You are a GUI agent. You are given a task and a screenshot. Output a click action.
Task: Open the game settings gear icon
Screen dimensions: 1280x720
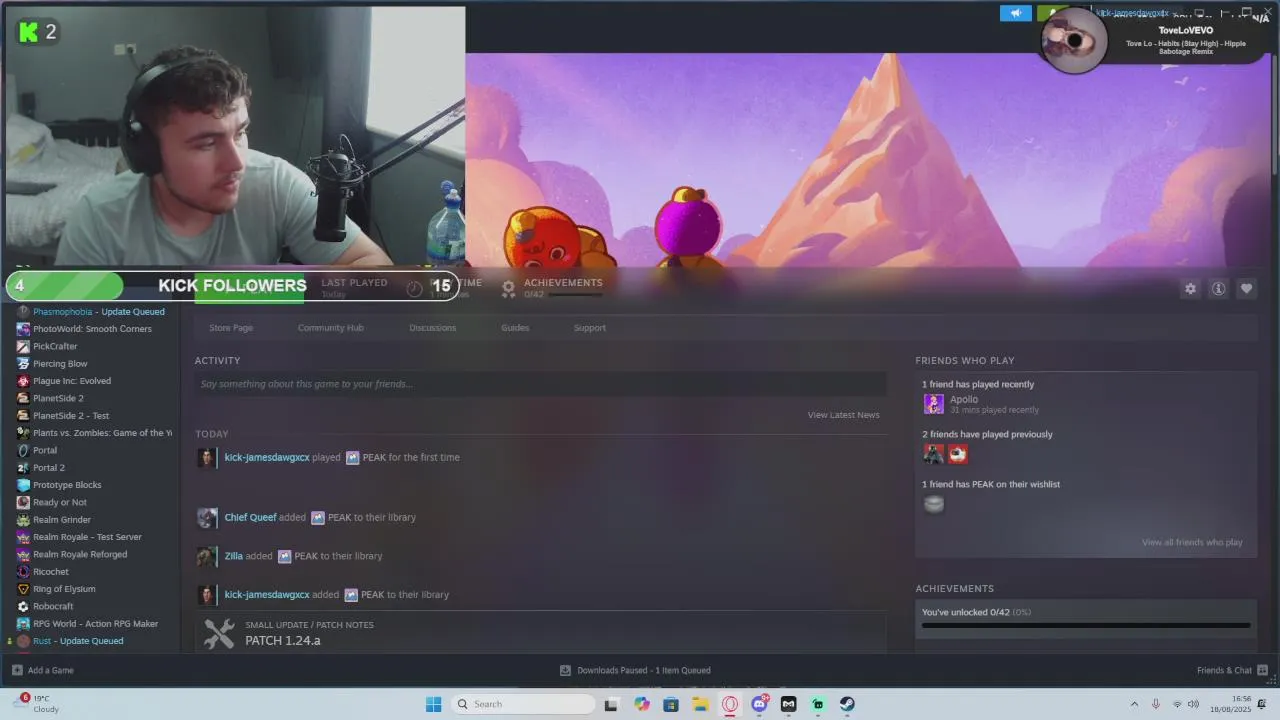[x=1190, y=288]
